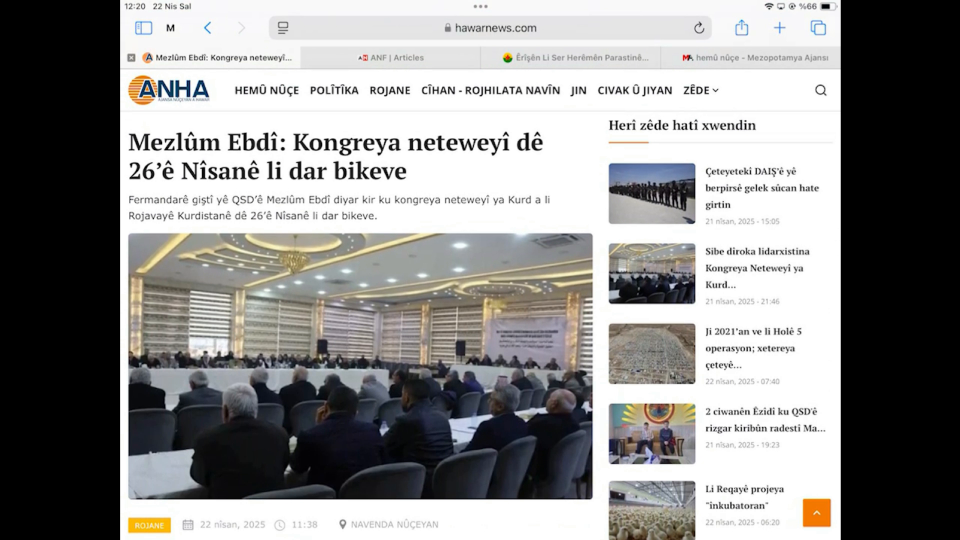Open the Çeteyekî DAIŞ'ê article link
Screen dimensions: 960x540
click(x=762, y=188)
